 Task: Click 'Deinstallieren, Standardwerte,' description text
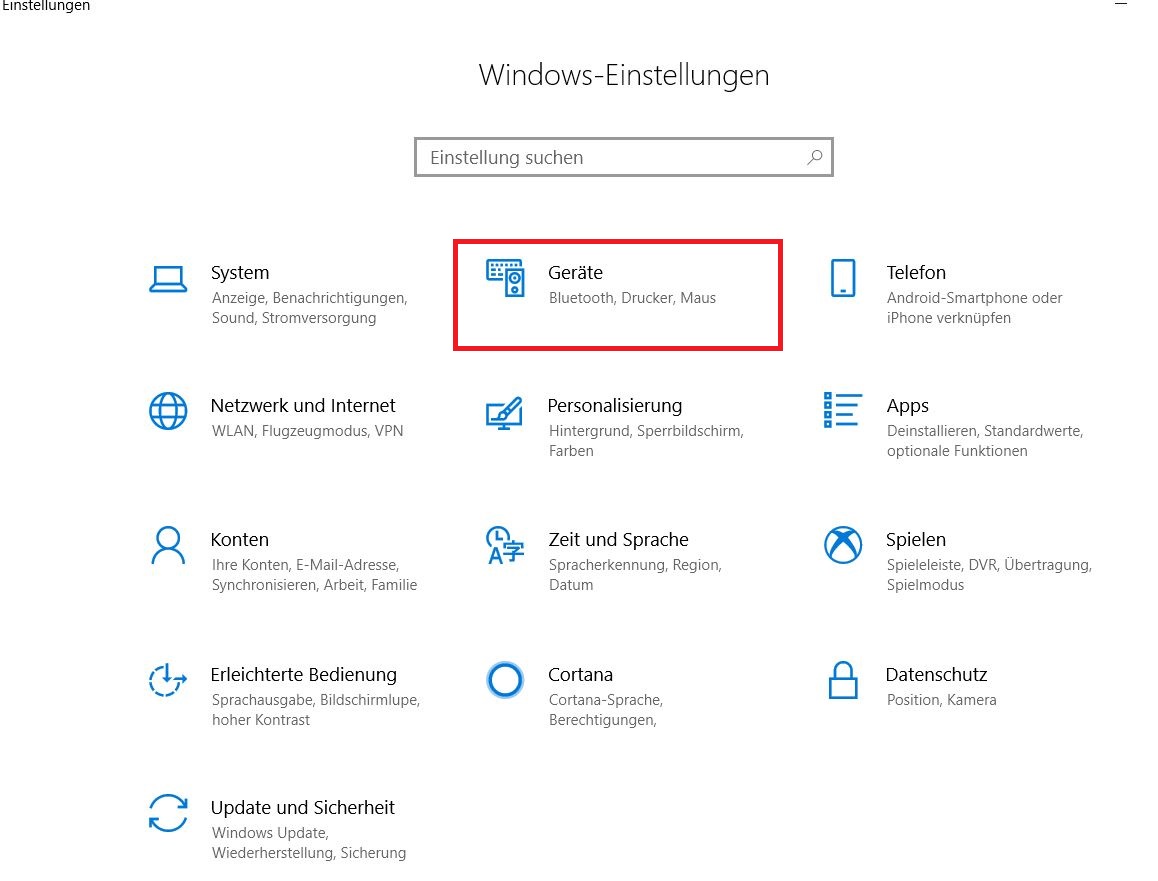[985, 431]
